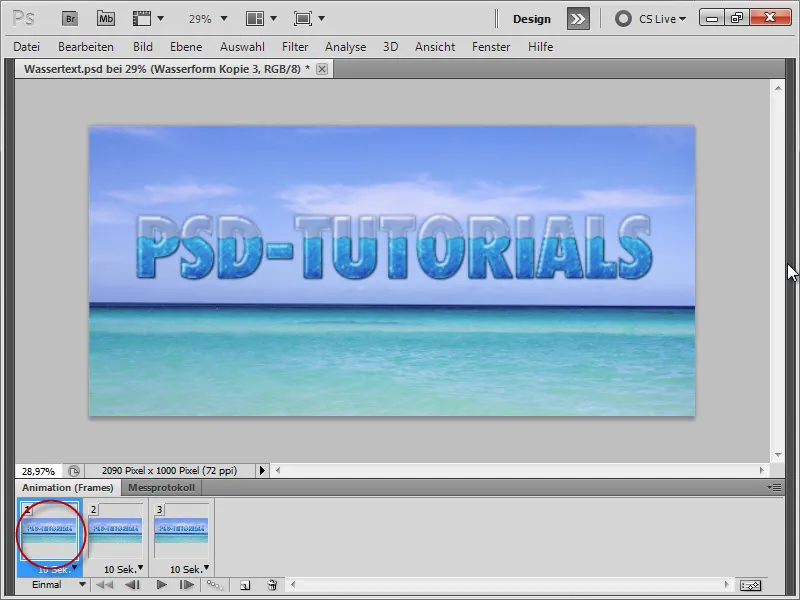Open the Ansicht menu
This screenshot has width=800, height=600.
click(x=435, y=47)
